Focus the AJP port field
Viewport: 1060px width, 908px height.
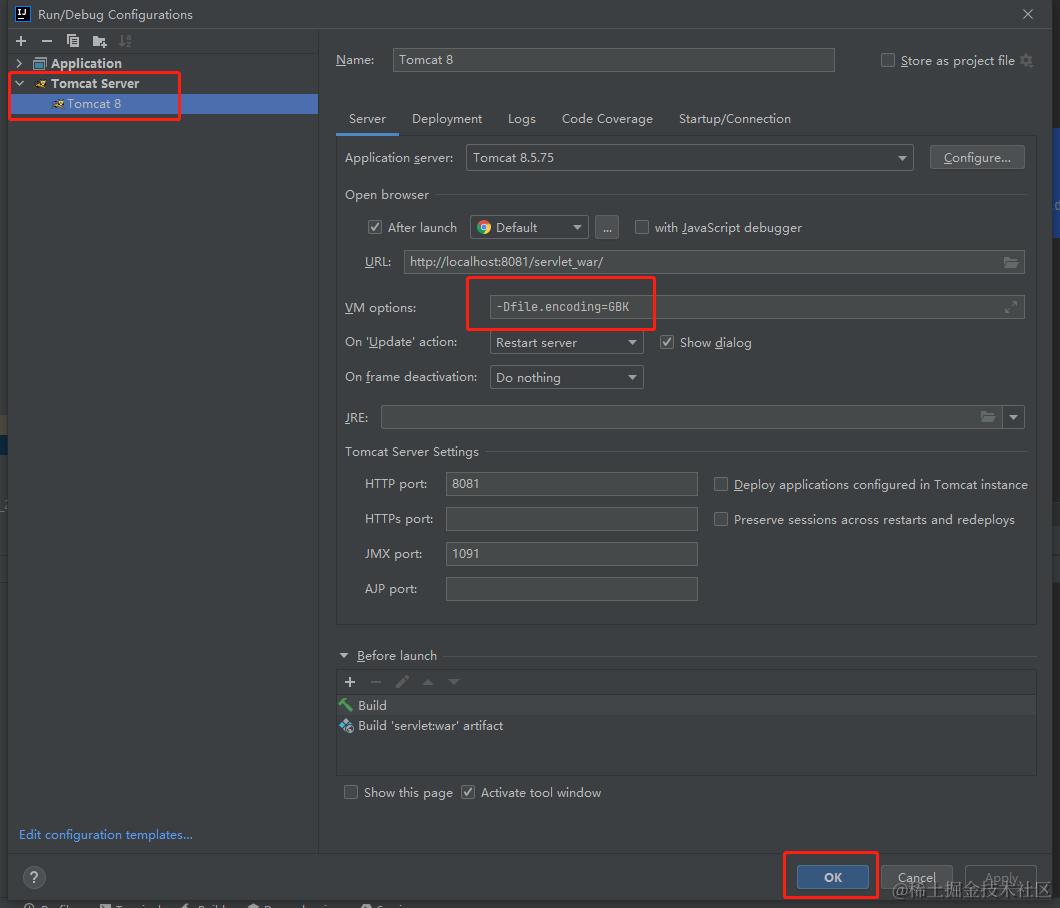[571, 589]
